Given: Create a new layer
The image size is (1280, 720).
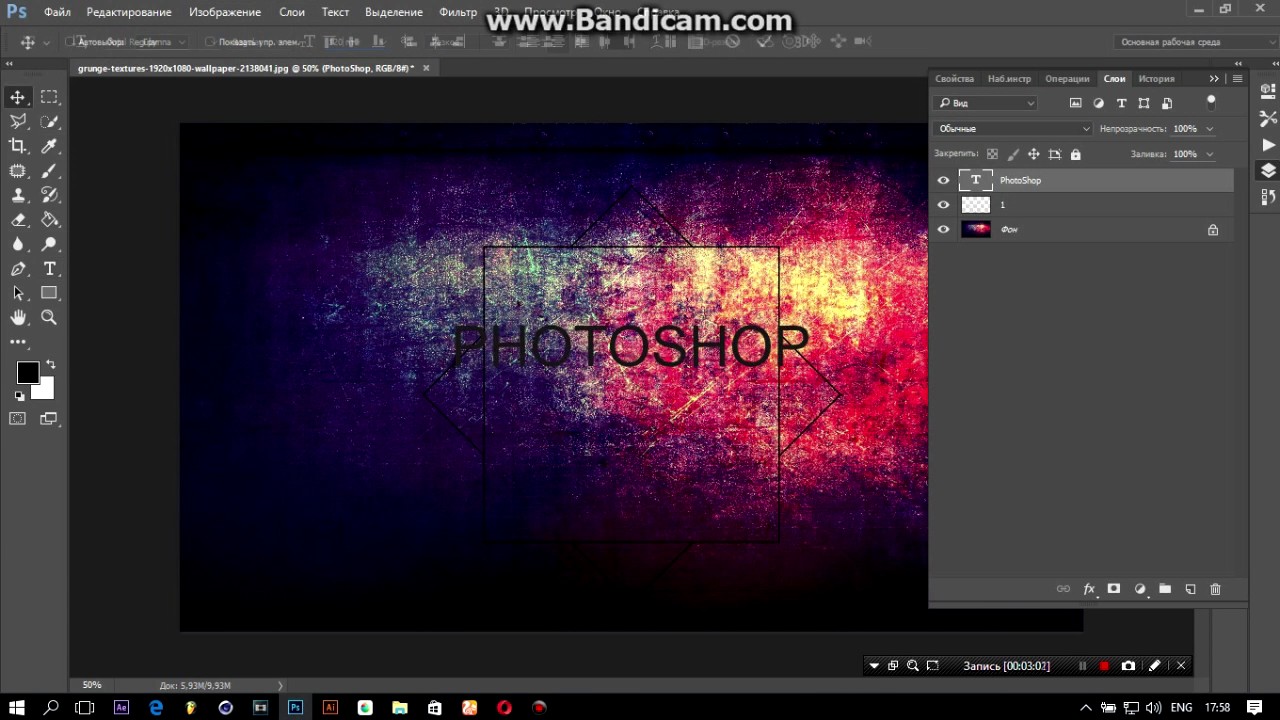Looking at the screenshot, I should click(1190, 589).
